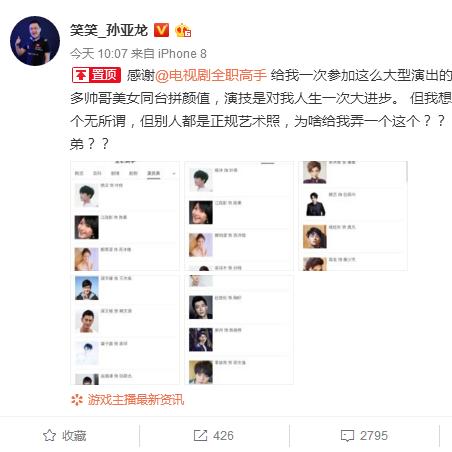Image resolution: width=452 pixels, height=452 pixels.
Task: Open the first cast-list thumbnail image
Action: tap(125, 216)
